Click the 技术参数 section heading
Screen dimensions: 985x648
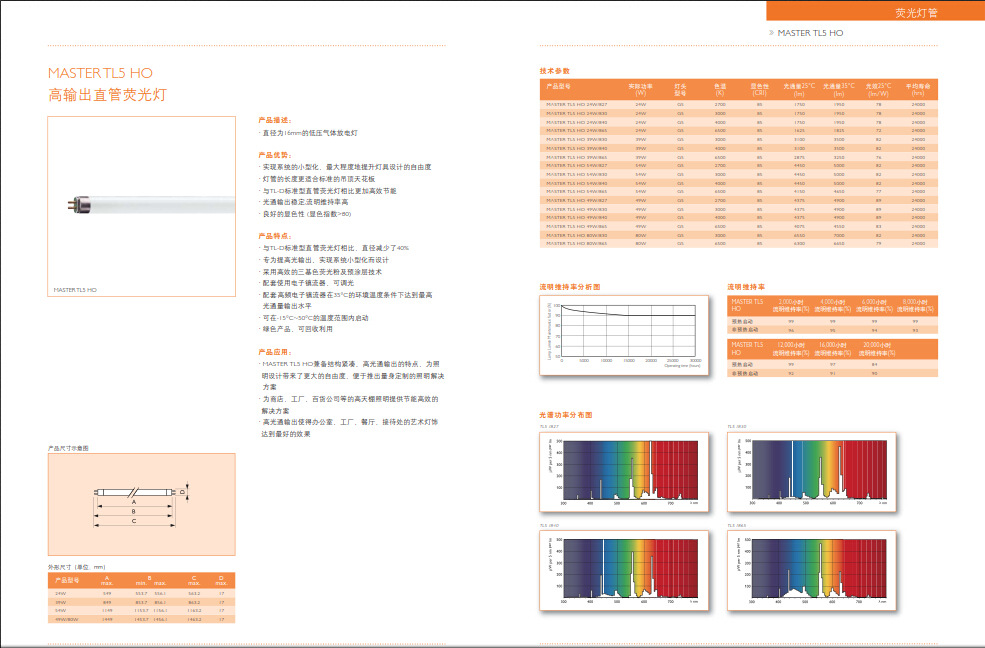pyautogui.click(x=554, y=71)
